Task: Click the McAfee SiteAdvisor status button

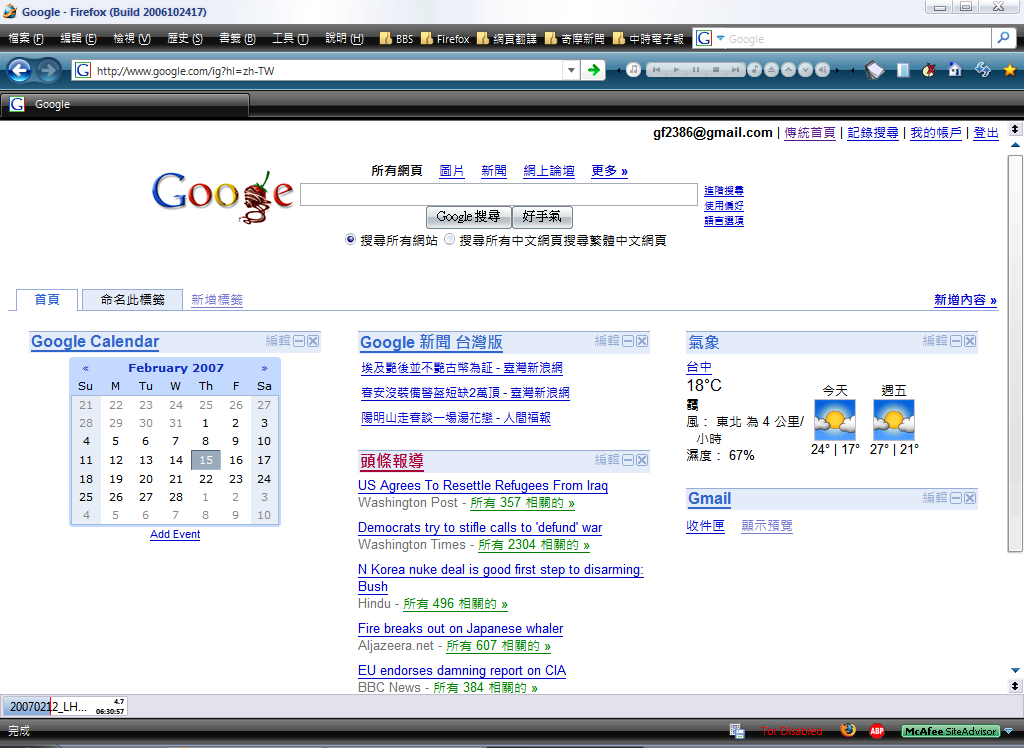Action: click(x=950, y=731)
